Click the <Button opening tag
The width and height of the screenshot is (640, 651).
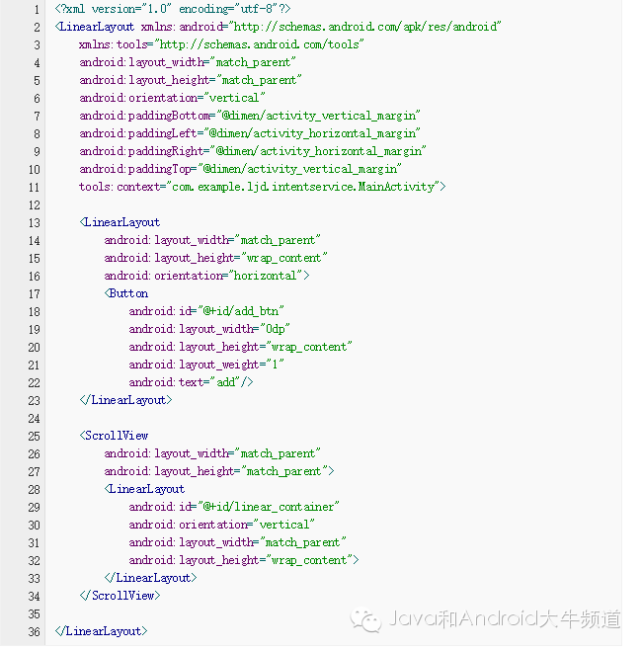(x=126, y=294)
